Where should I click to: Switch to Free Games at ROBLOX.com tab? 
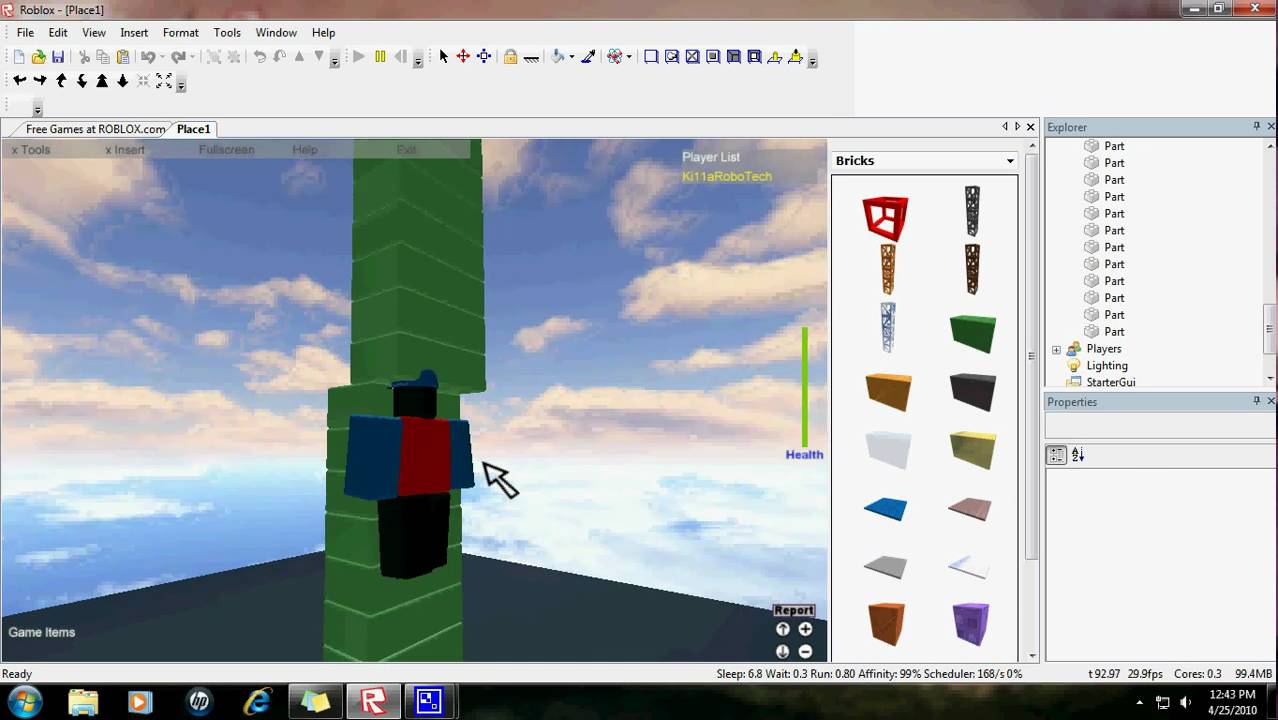[x=96, y=129]
